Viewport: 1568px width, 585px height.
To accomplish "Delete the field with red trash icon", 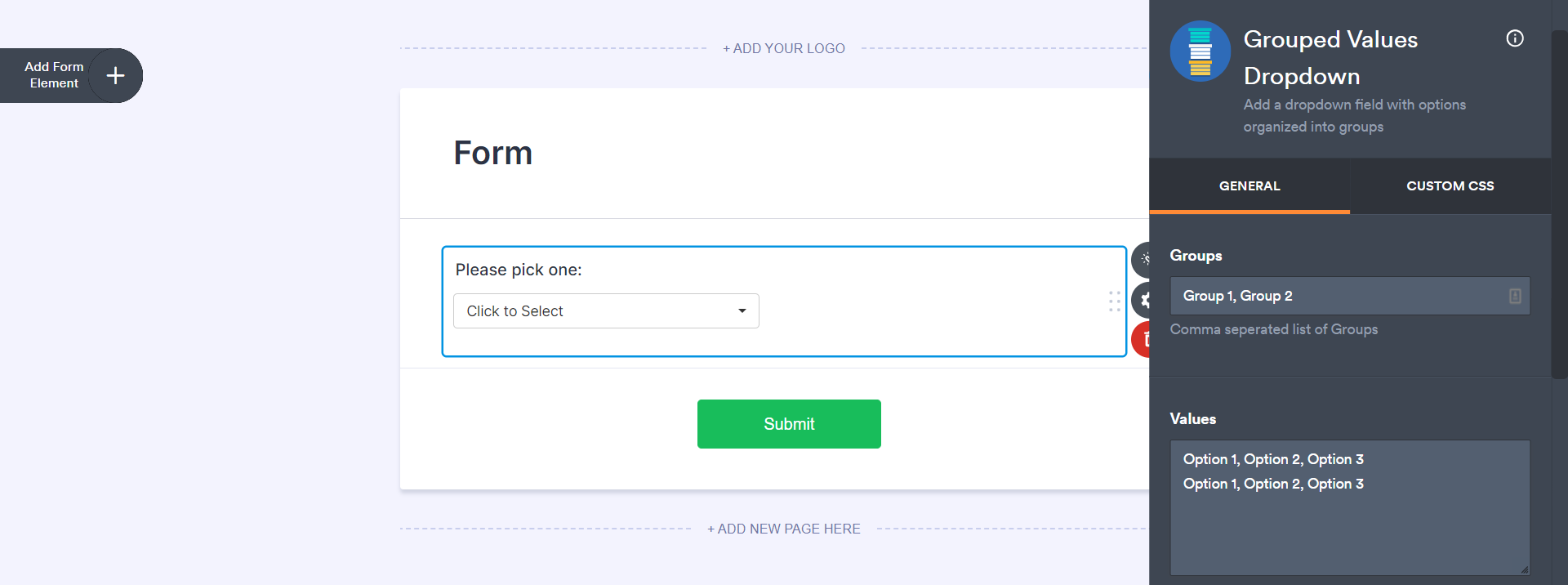I will (x=1143, y=339).
